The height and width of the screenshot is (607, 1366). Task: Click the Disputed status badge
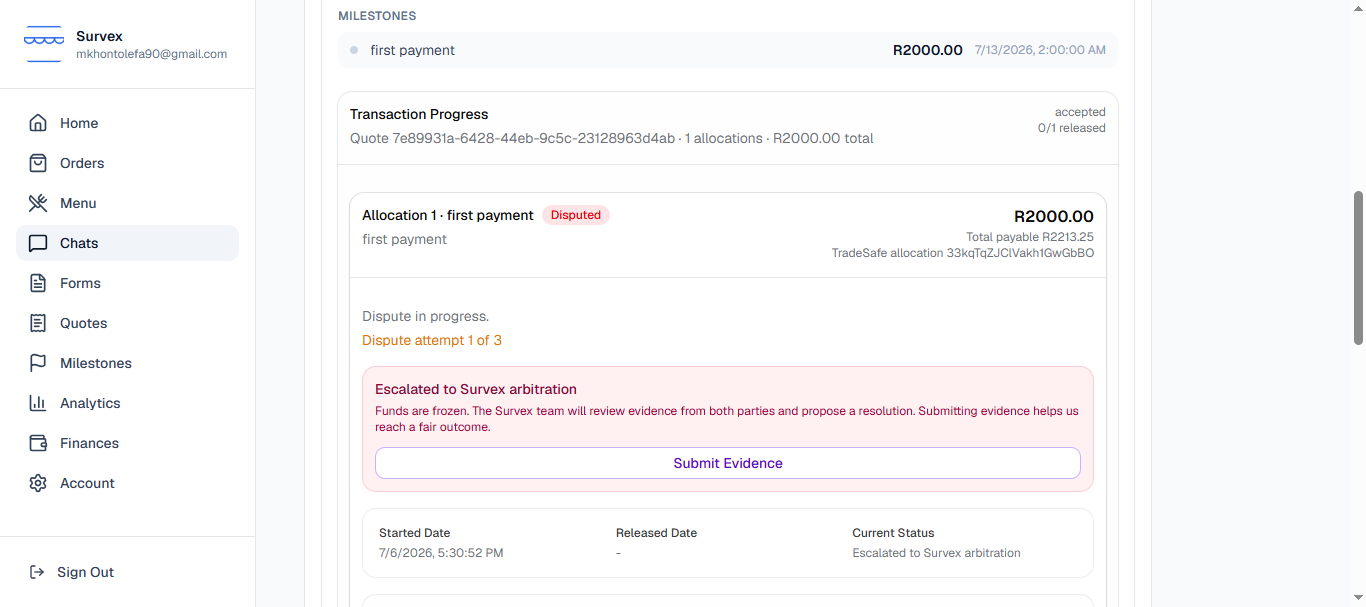point(576,215)
